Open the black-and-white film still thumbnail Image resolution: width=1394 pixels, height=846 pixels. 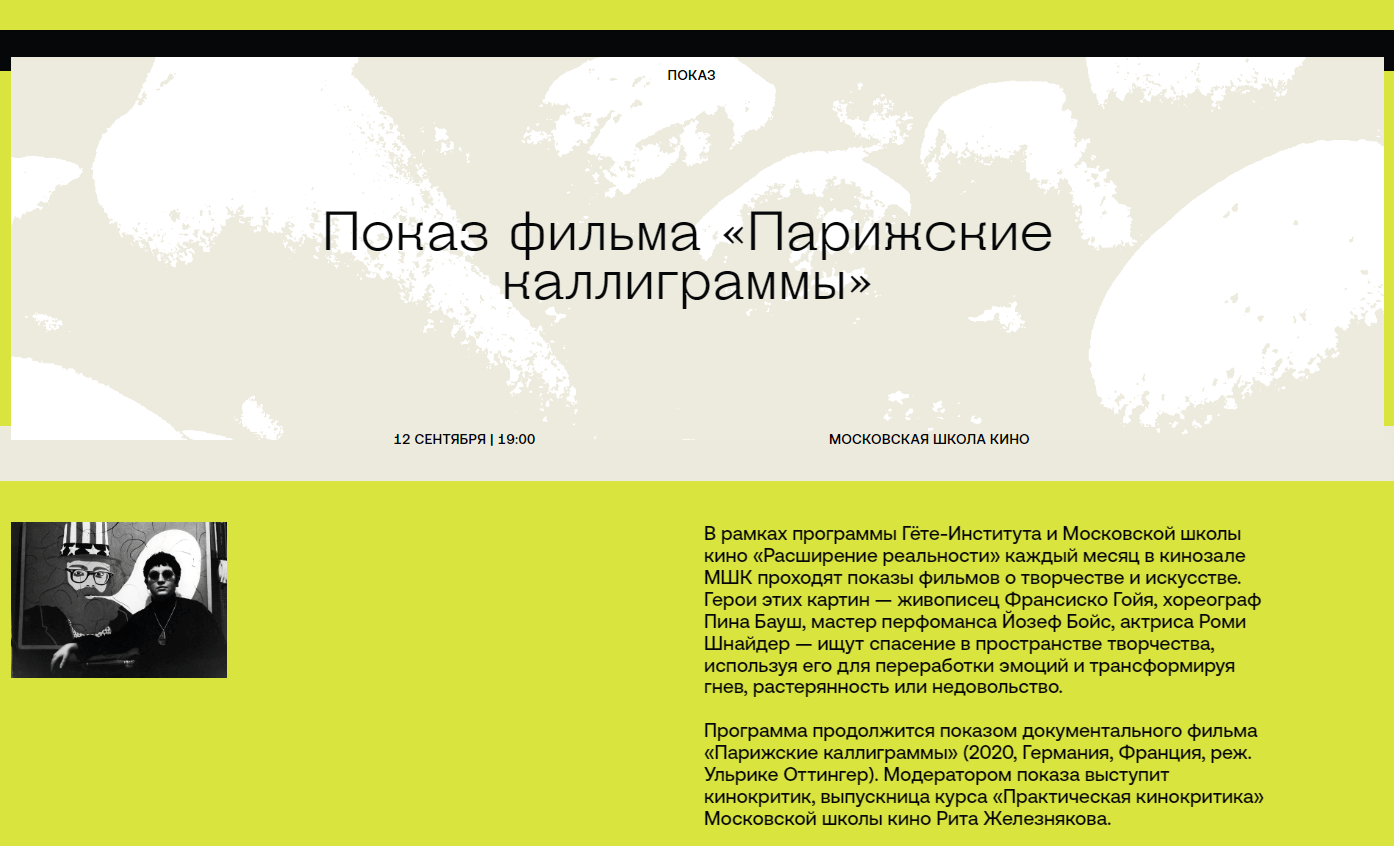119,600
